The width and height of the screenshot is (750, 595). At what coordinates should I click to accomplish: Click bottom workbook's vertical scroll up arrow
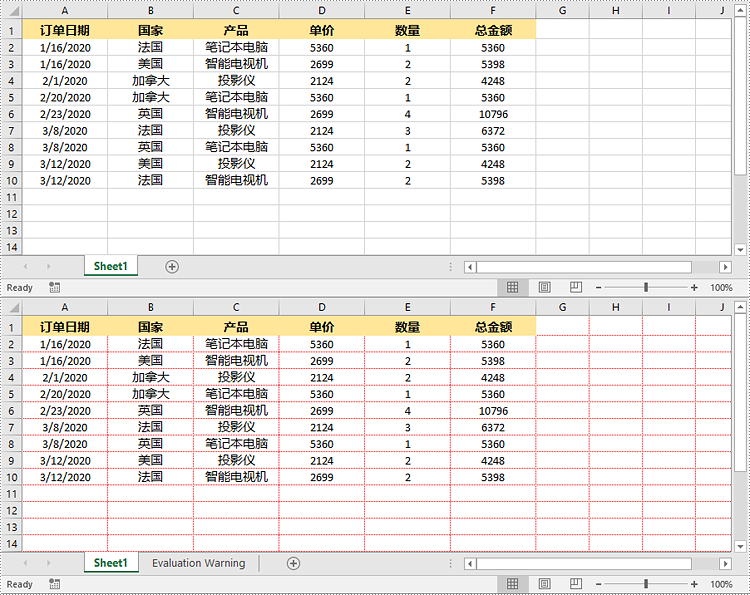point(740,307)
